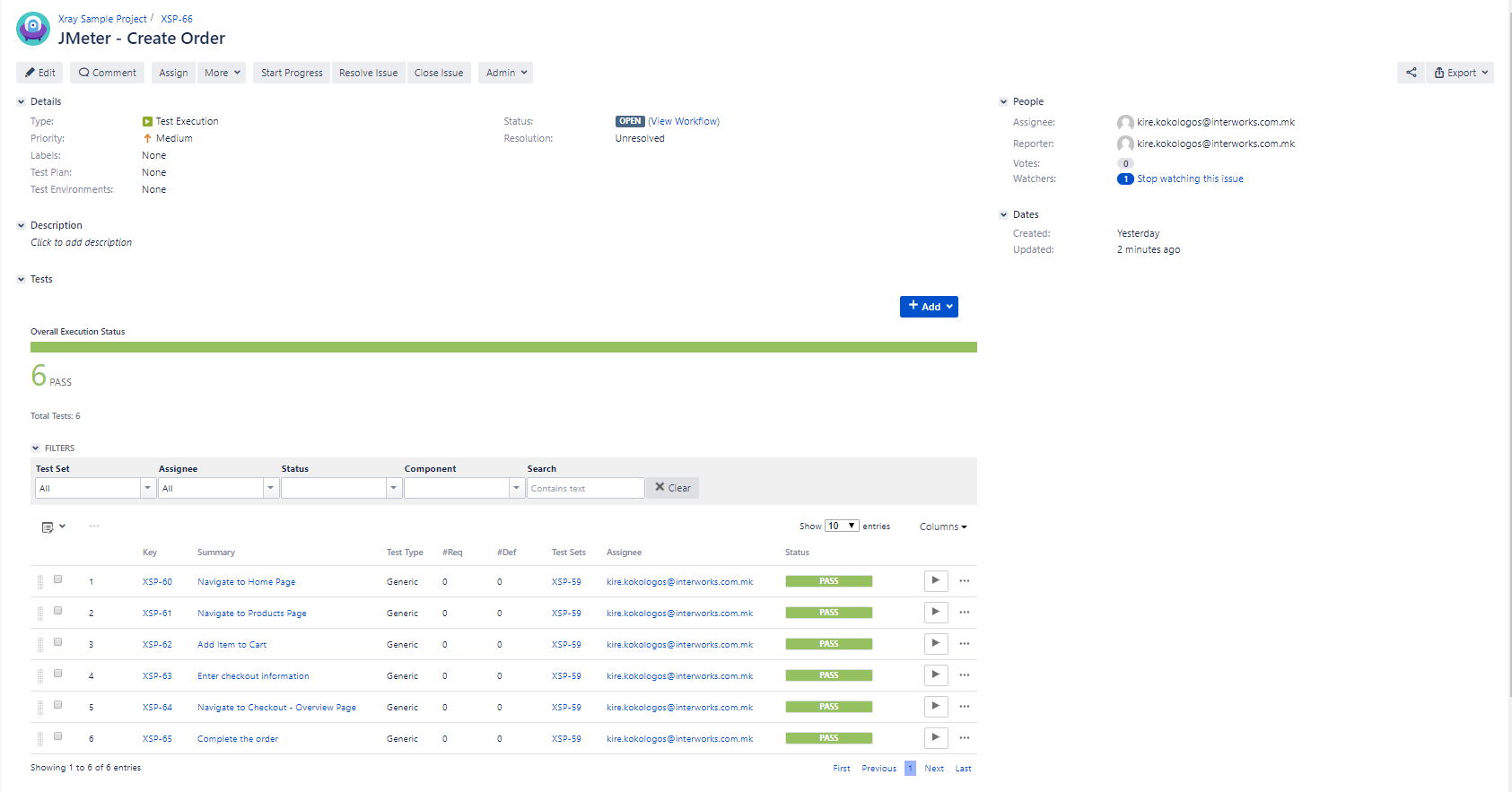Click the Xray project avatar icon
The image size is (1512, 792).
tap(33, 29)
